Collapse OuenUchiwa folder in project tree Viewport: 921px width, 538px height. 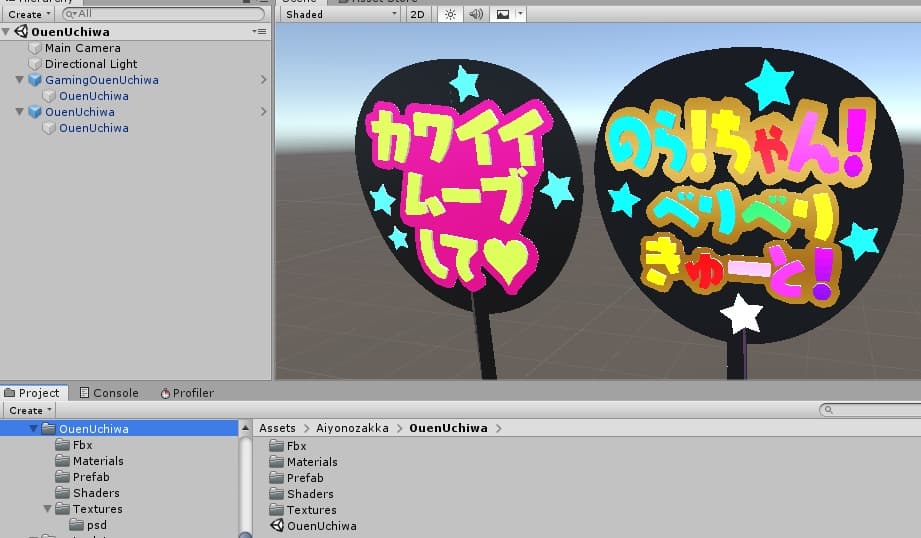click(x=33, y=429)
